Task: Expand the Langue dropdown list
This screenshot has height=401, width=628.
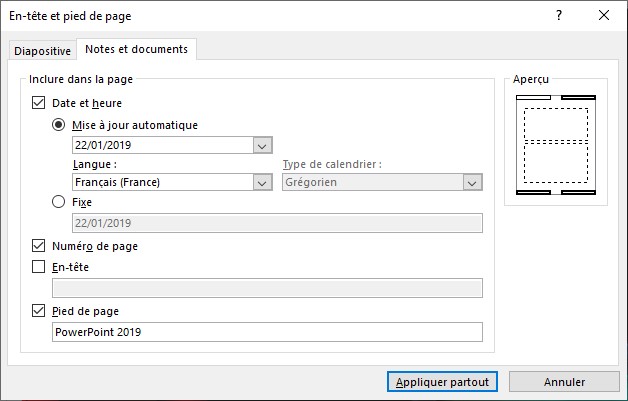Action: pyautogui.click(x=263, y=182)
